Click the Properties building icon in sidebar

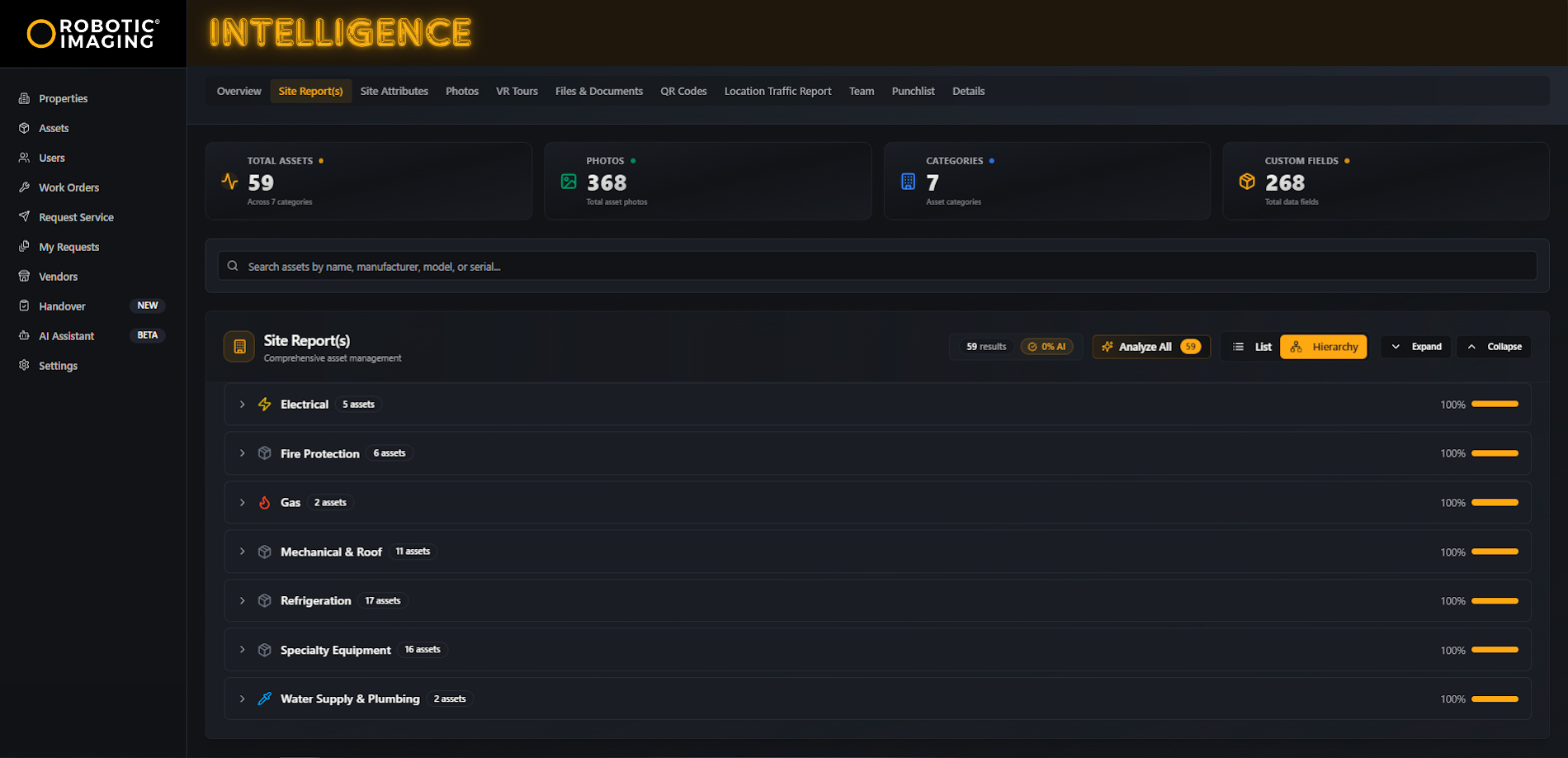24,98
